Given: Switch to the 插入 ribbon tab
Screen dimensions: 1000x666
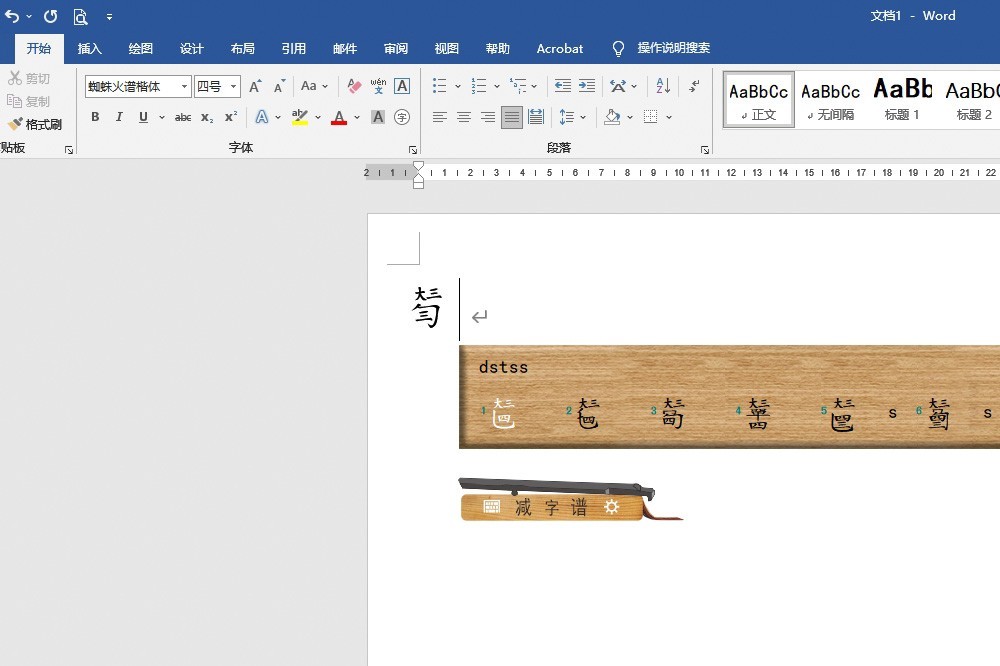Looking at the screenshot, I should [x=90, y=48].
